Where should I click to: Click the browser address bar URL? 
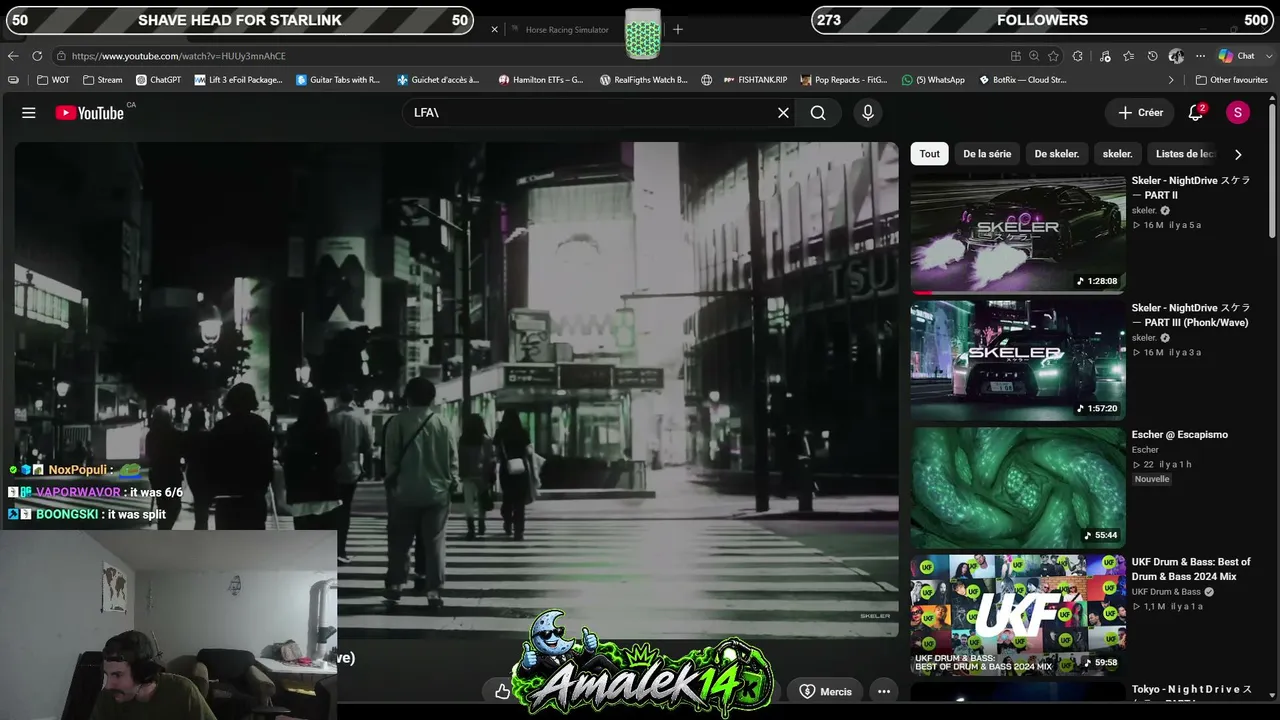[178, 56]
